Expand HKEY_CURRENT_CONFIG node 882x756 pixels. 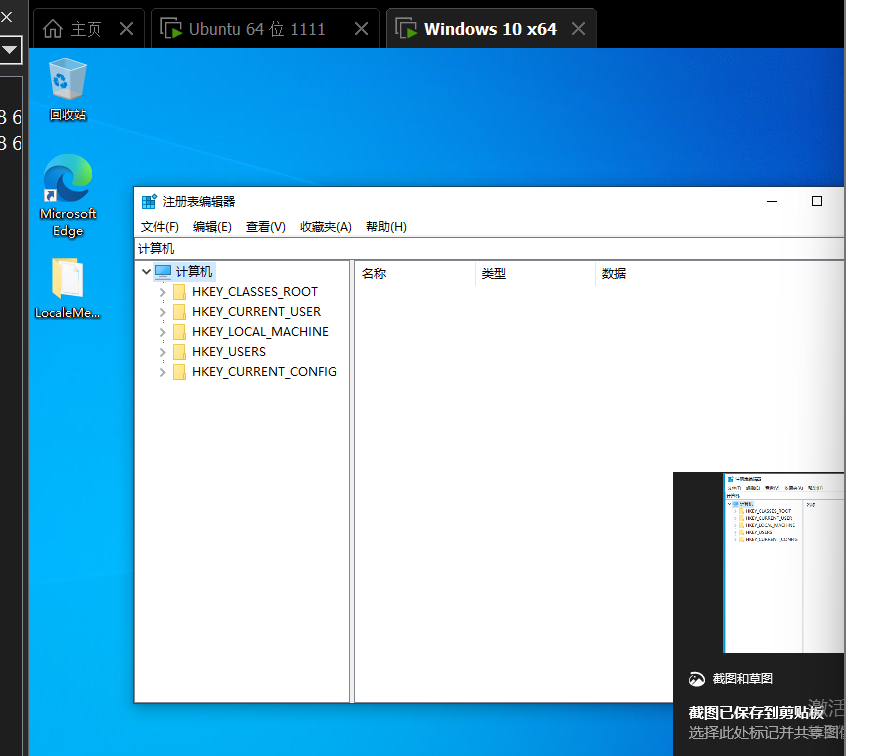point(163,372)
